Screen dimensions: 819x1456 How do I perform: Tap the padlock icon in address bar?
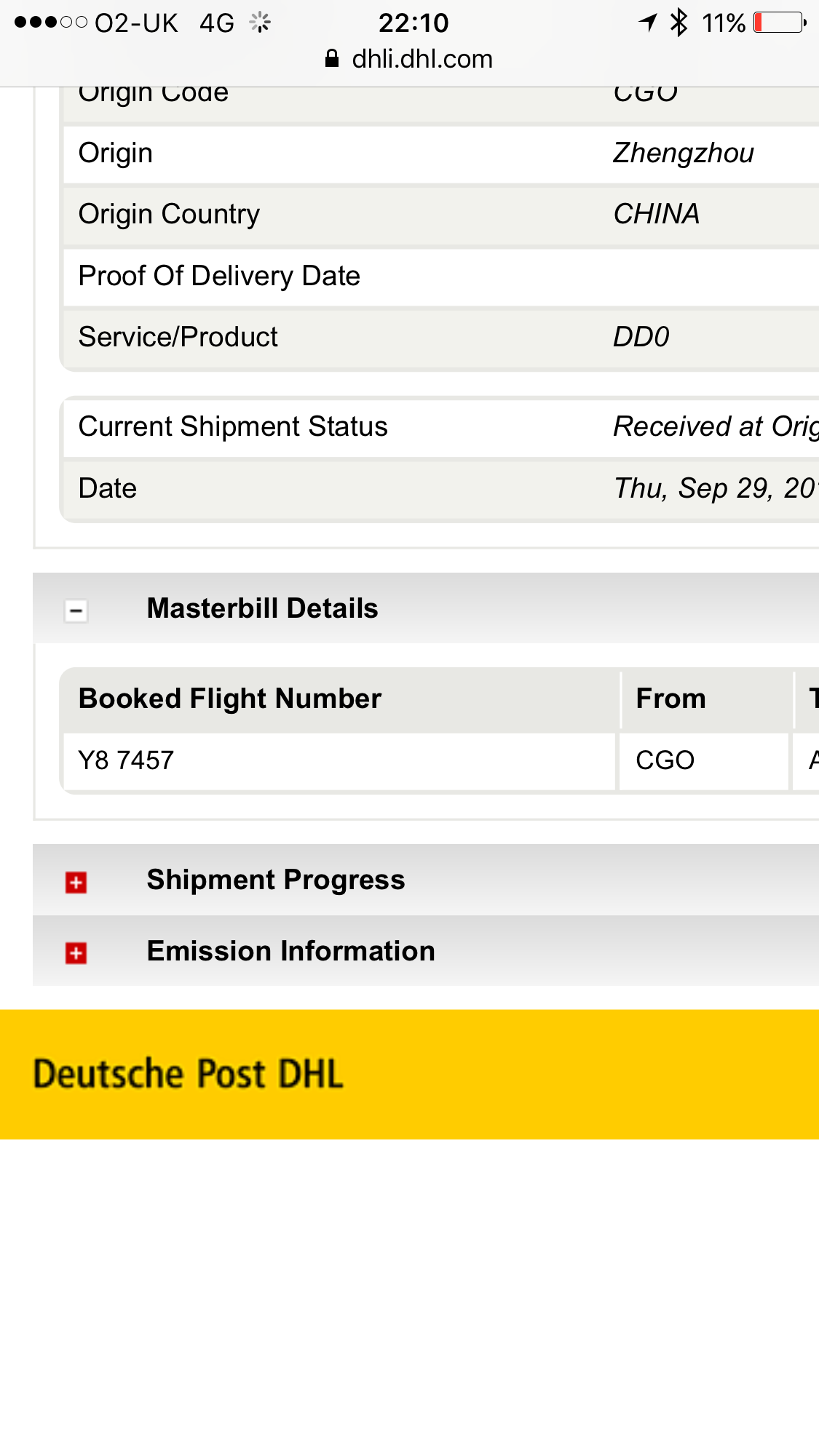(x=332, y=59)
